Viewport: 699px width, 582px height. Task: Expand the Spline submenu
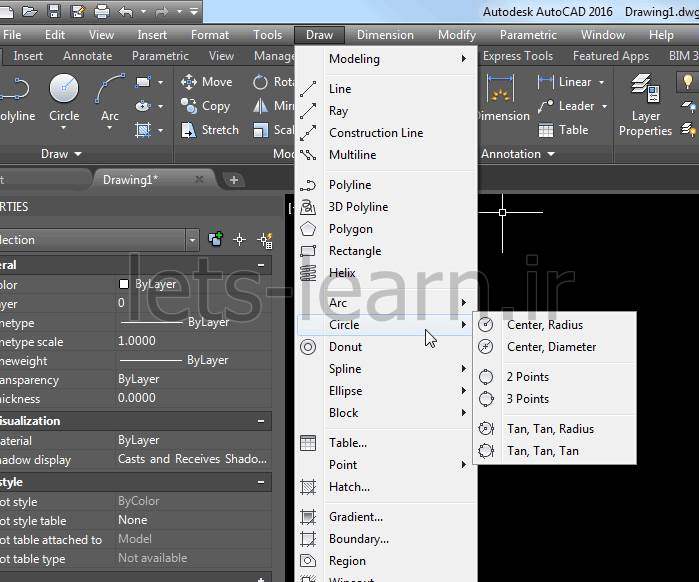[x=386, y=369]
